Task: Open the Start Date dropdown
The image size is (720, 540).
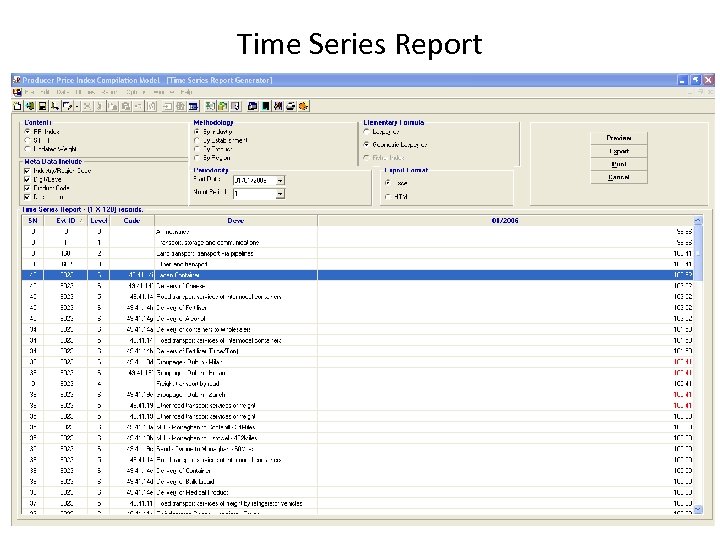Action: click(280, 181)
